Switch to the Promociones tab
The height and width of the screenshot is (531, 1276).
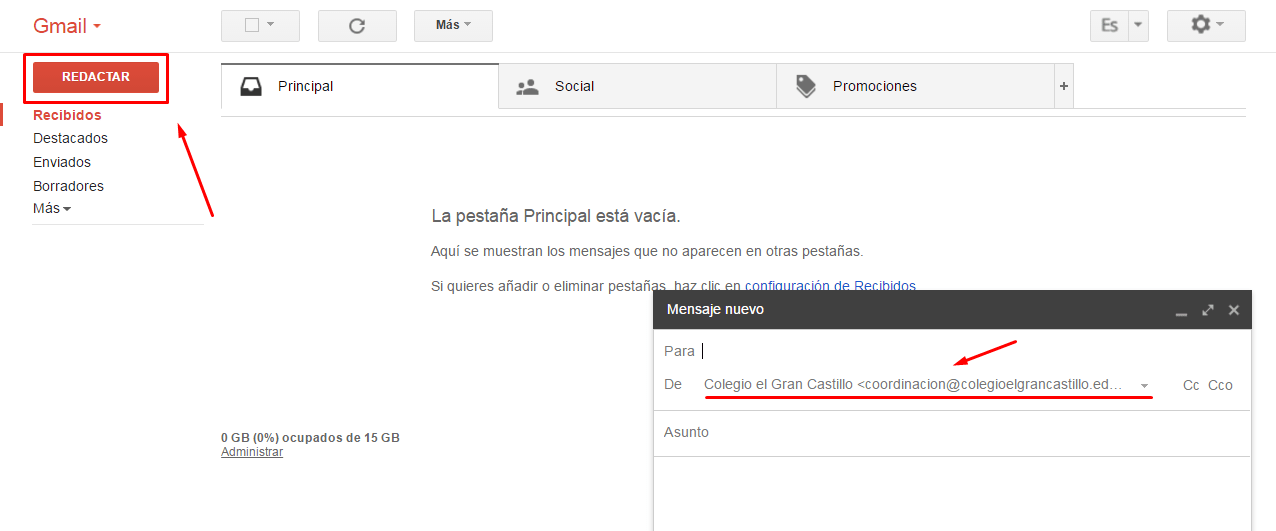915,86
